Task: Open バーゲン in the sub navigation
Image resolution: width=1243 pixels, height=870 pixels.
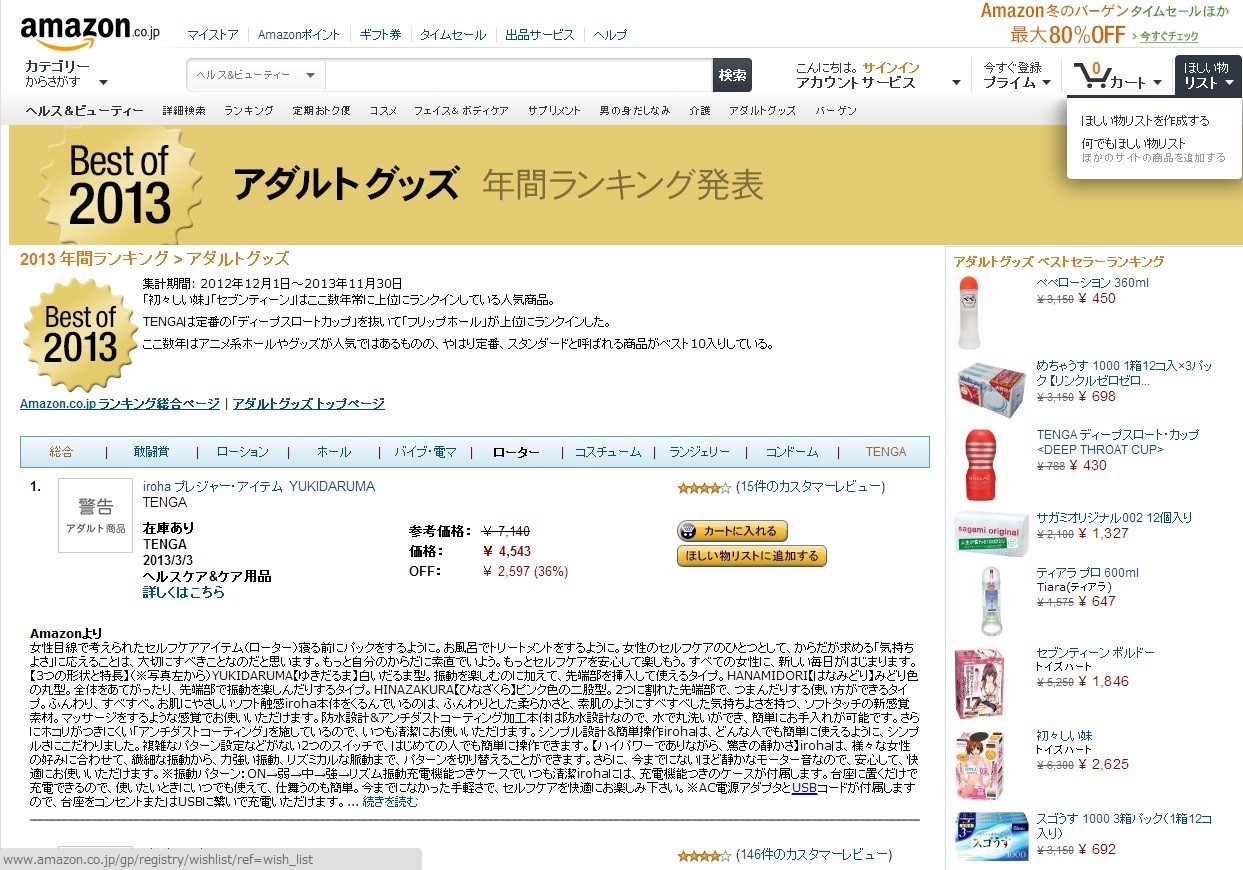Action: click(836, 111)
